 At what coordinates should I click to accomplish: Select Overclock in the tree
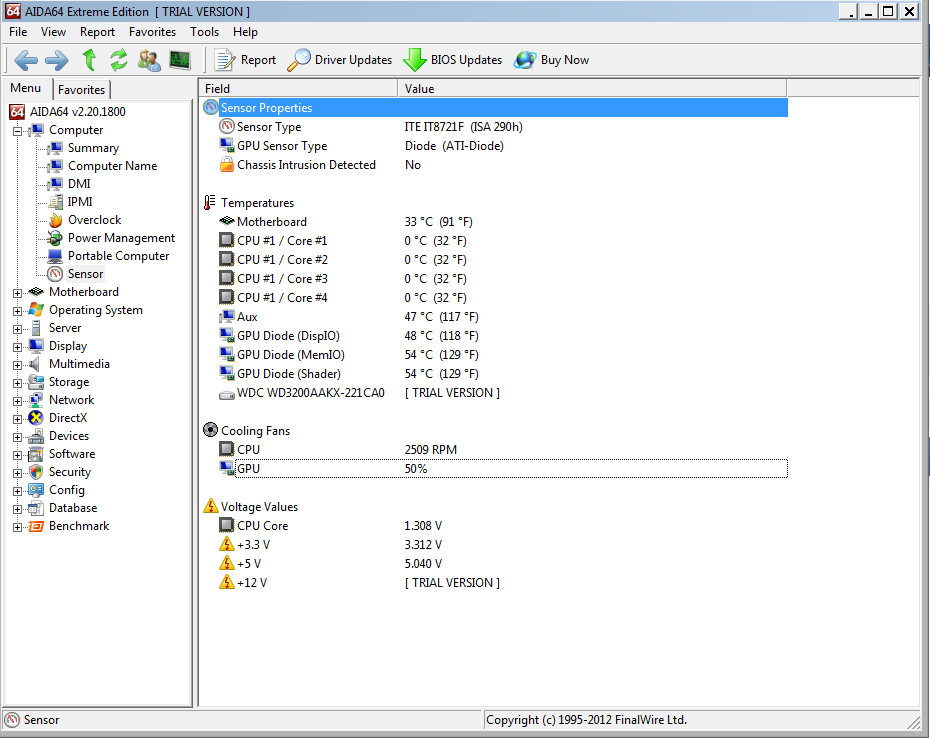[94, 220]
